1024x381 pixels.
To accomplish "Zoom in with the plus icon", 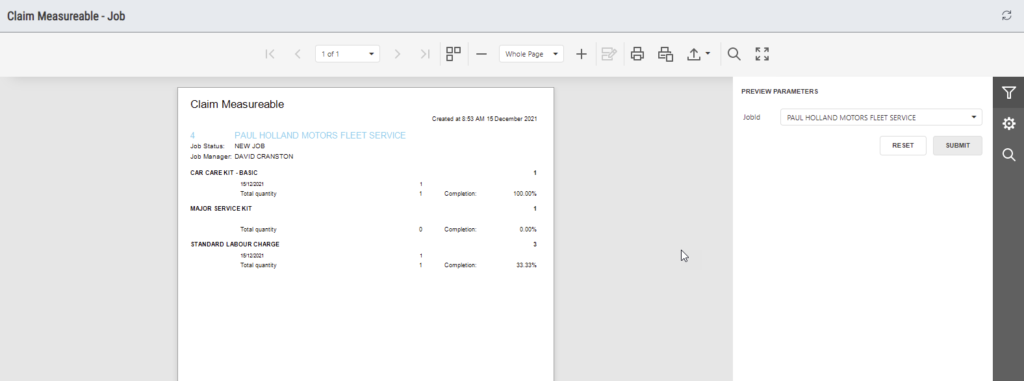I will [x=581, y=54].
